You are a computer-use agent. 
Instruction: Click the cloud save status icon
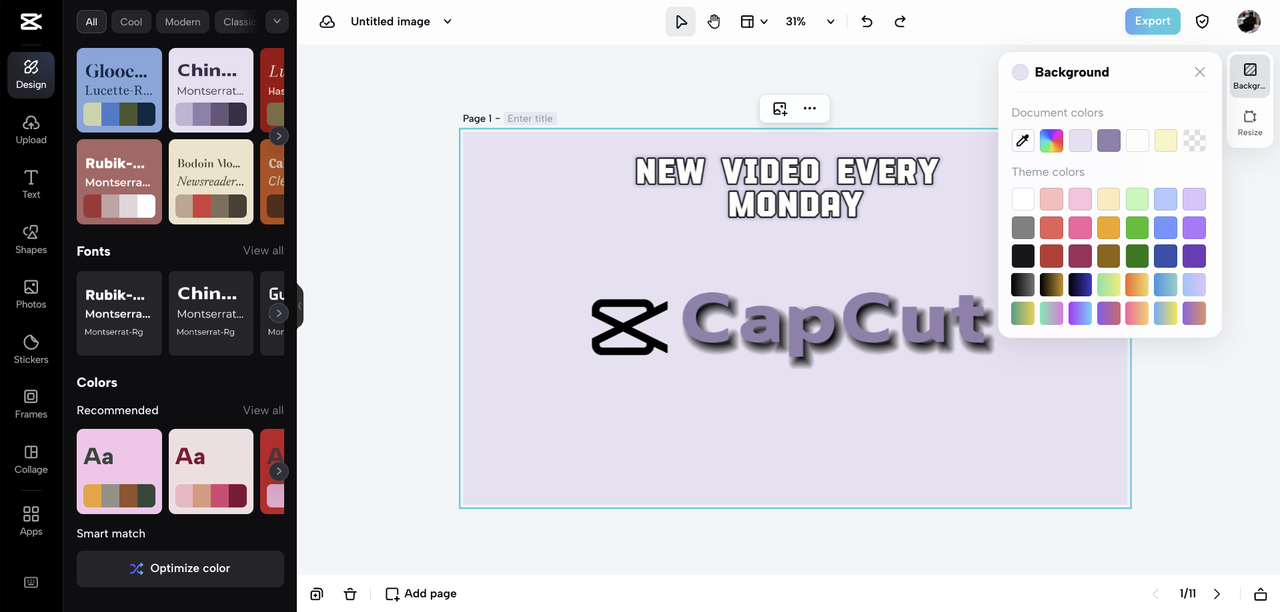pos(327,22)
